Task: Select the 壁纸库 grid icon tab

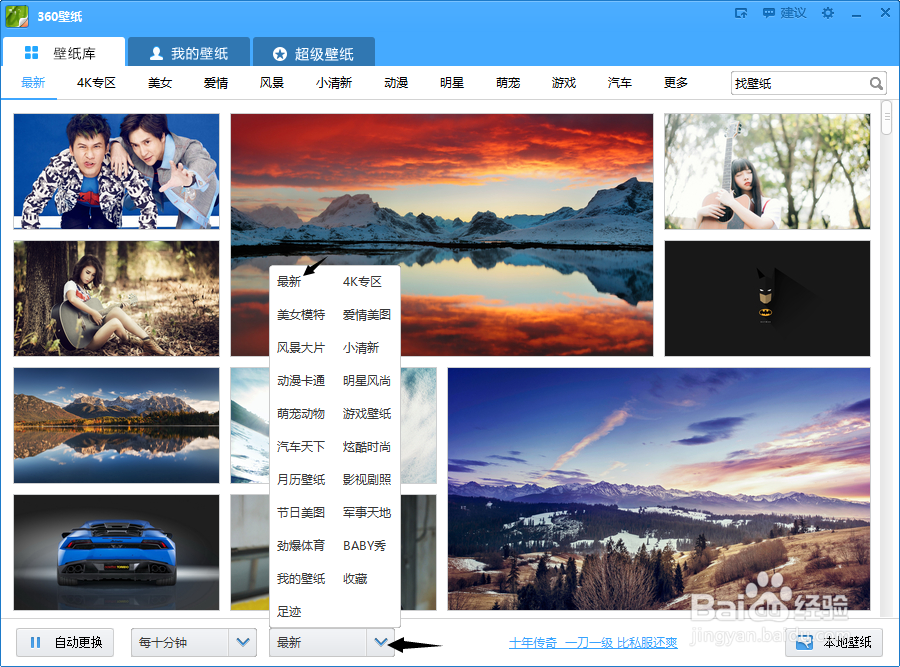Action: 31,51
